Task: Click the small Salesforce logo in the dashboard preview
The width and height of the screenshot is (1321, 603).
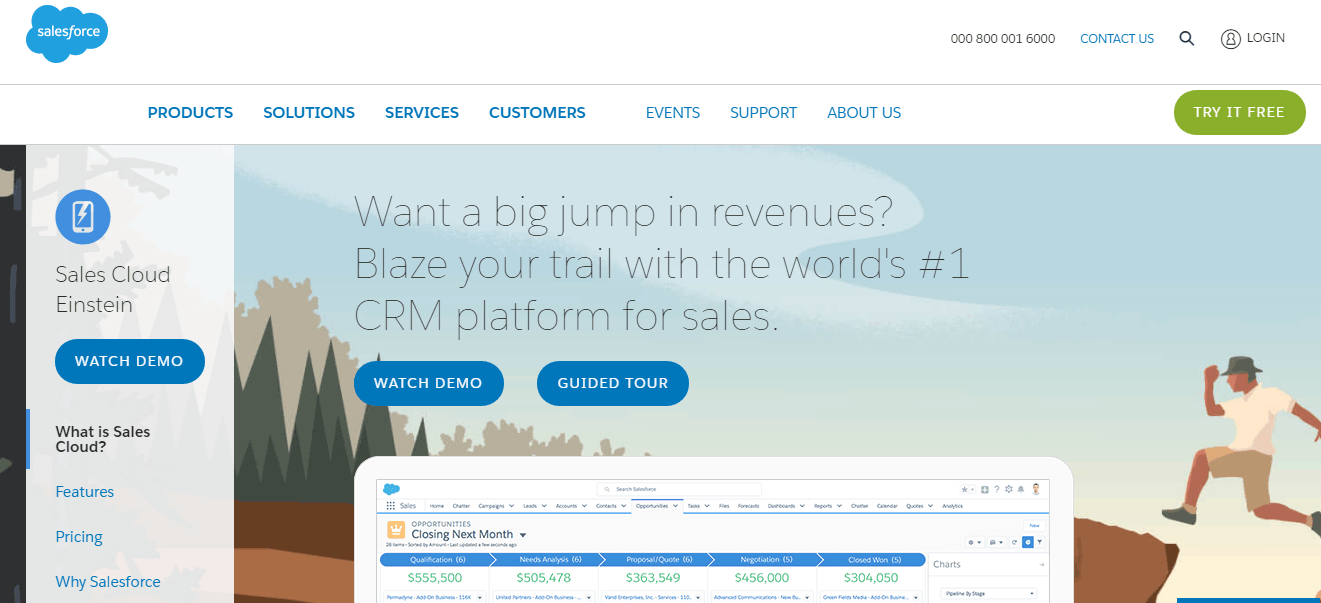Action: [392, 489]
